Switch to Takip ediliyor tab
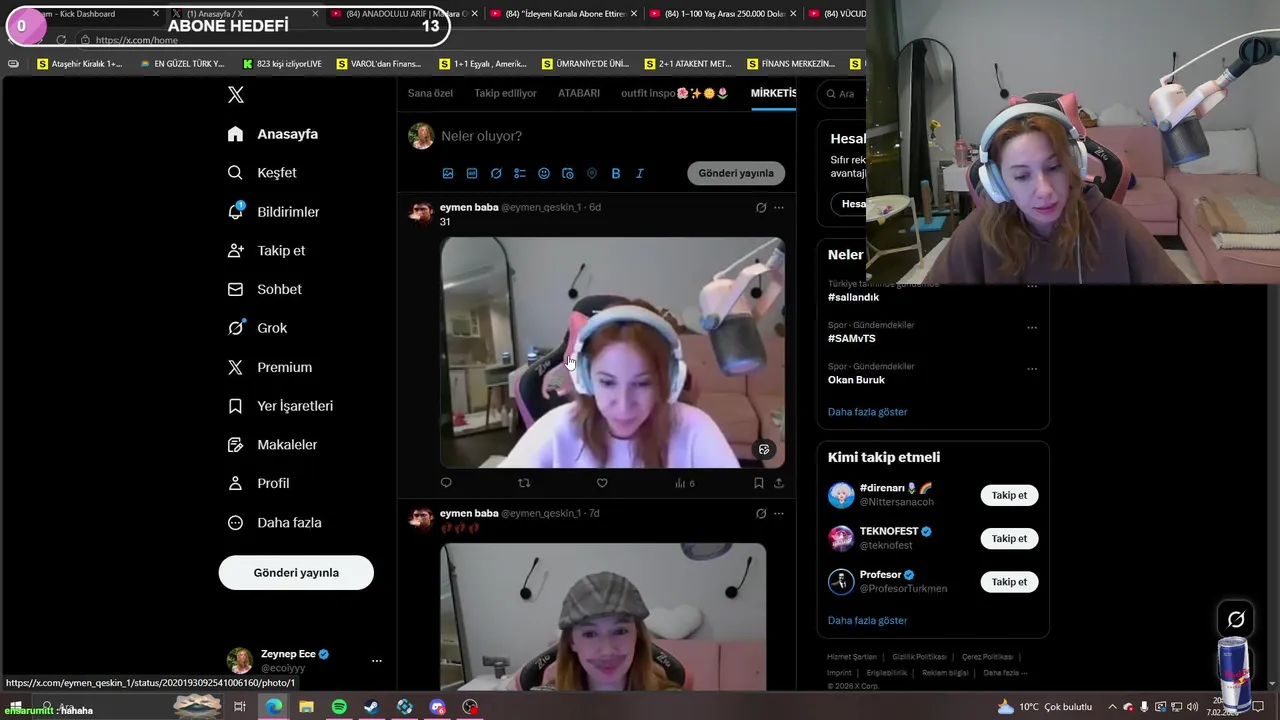This screenshot has width=1280, height=720. click(x=505, y=93)
